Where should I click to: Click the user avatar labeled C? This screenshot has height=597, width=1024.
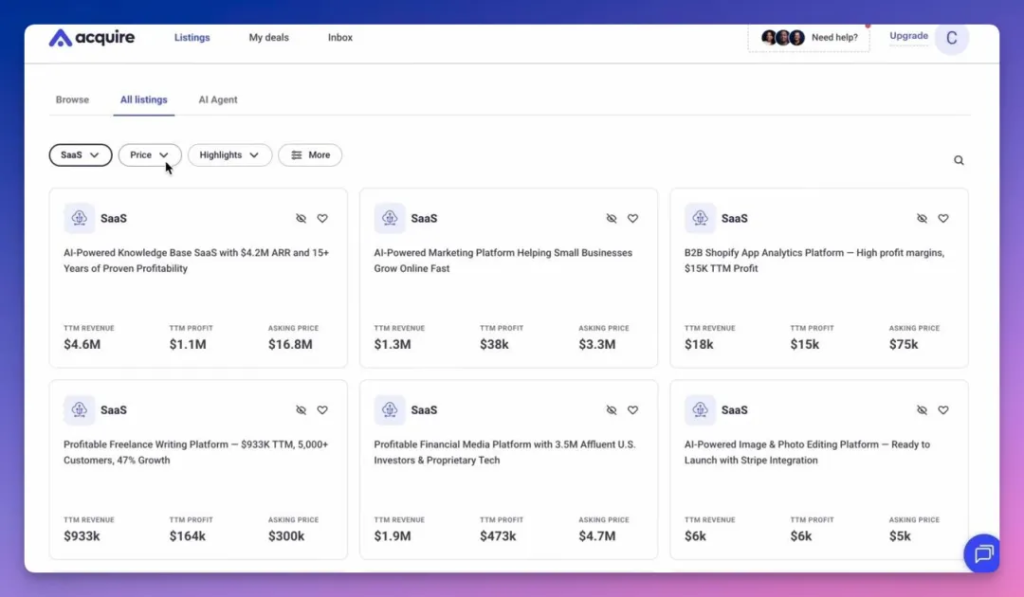[951, 38]
